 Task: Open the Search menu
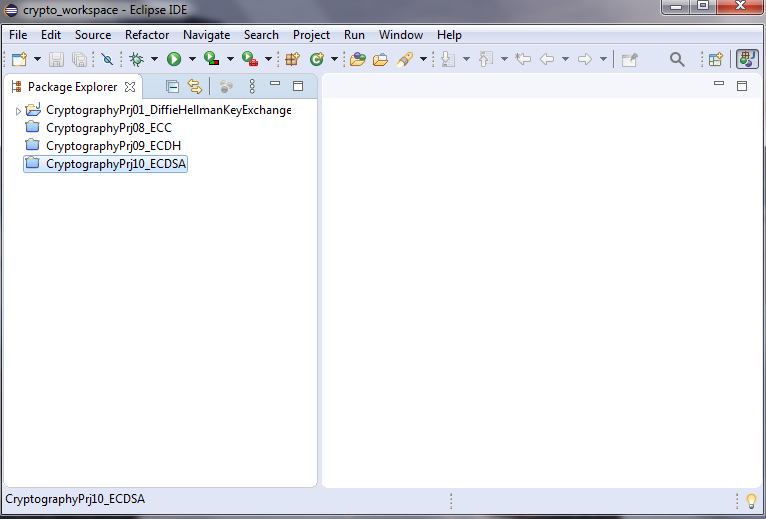[x=261, y=35]
